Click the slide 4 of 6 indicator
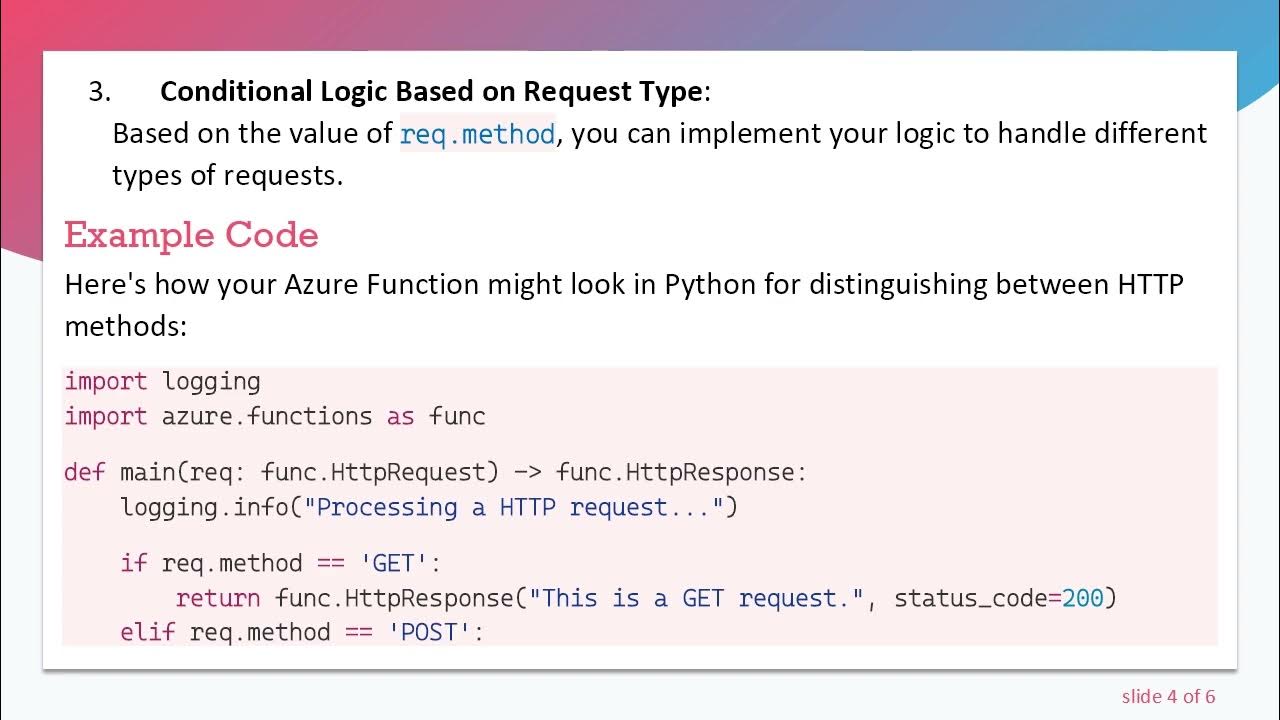Screen dimensions: 1280x720 coord(1168,696)
